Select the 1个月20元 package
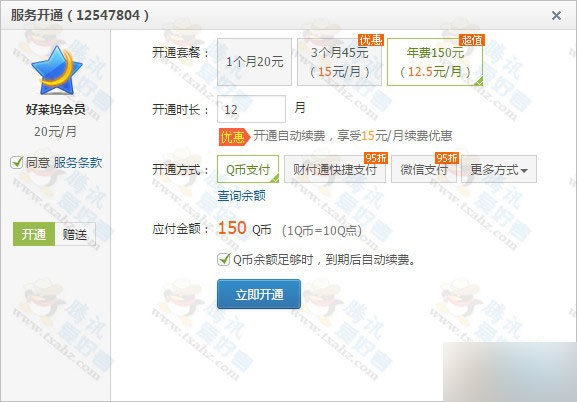 (254, 62)
